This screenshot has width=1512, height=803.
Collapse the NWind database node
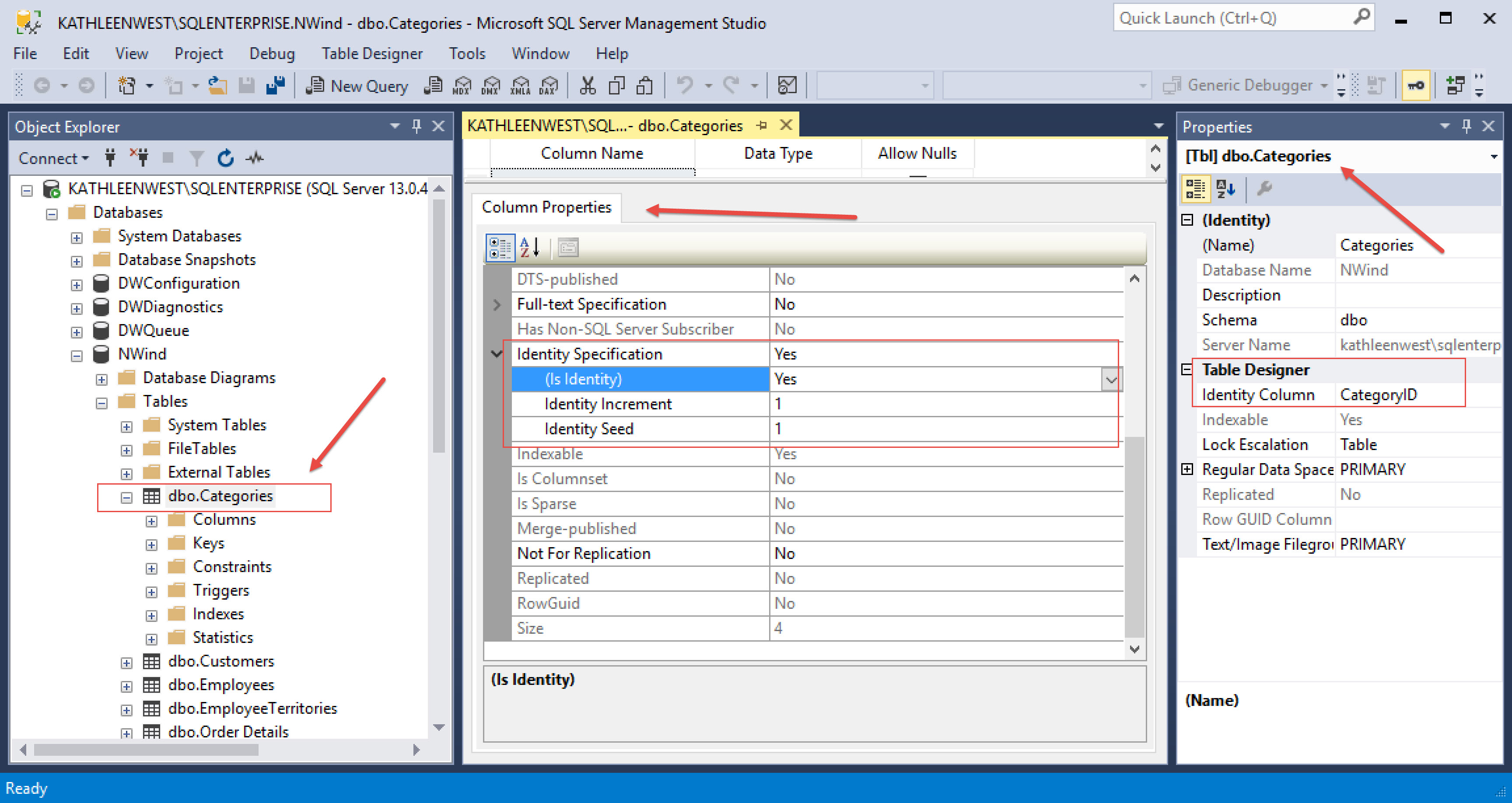76,356
